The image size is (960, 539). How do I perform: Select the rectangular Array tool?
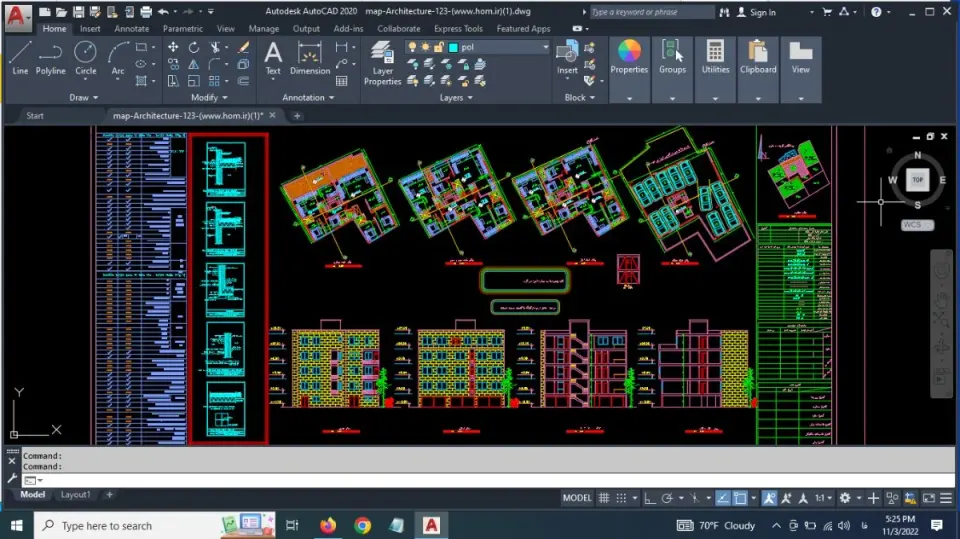pos(214,81)
